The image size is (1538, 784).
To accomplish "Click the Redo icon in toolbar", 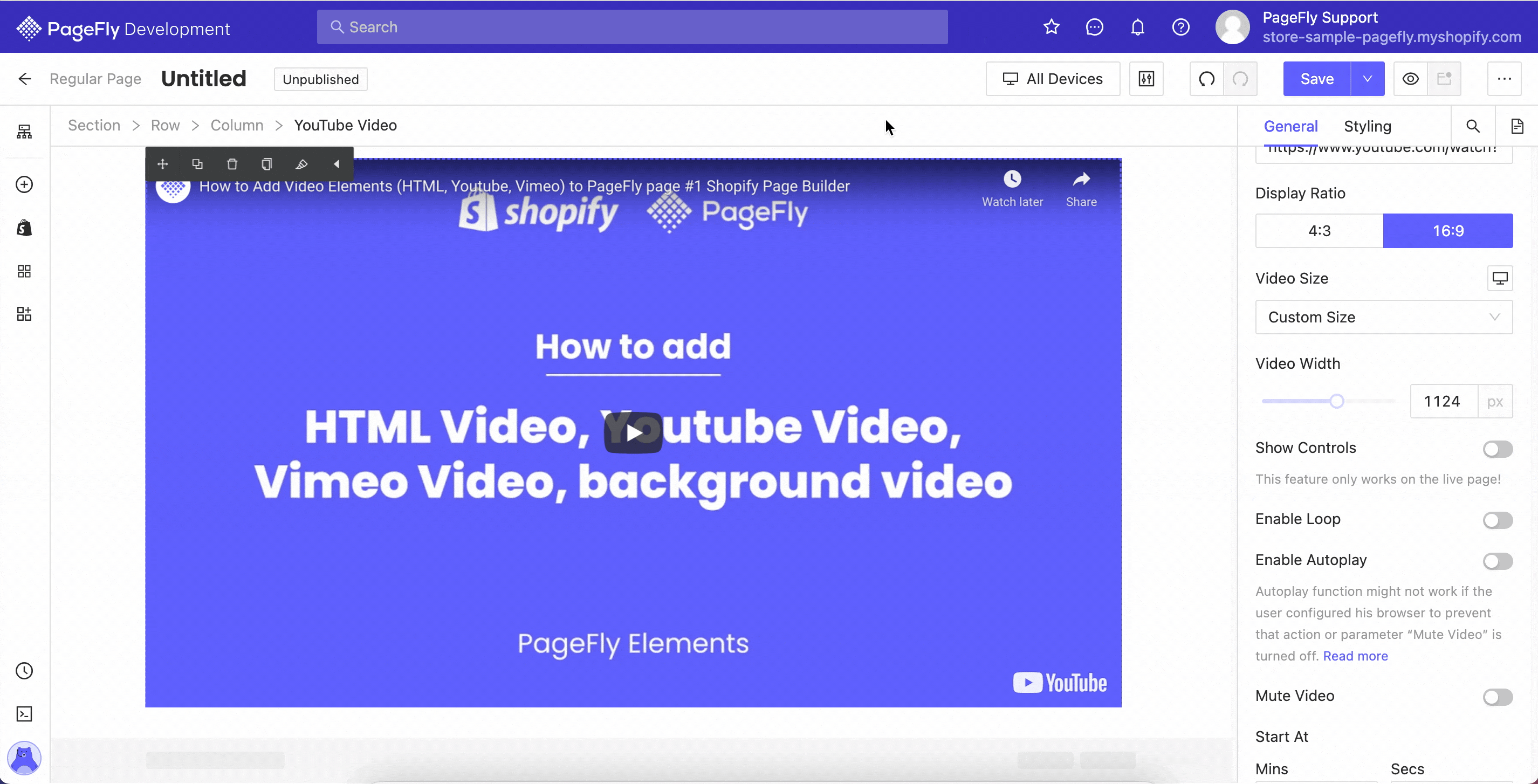I will [x=1240, y=78].
